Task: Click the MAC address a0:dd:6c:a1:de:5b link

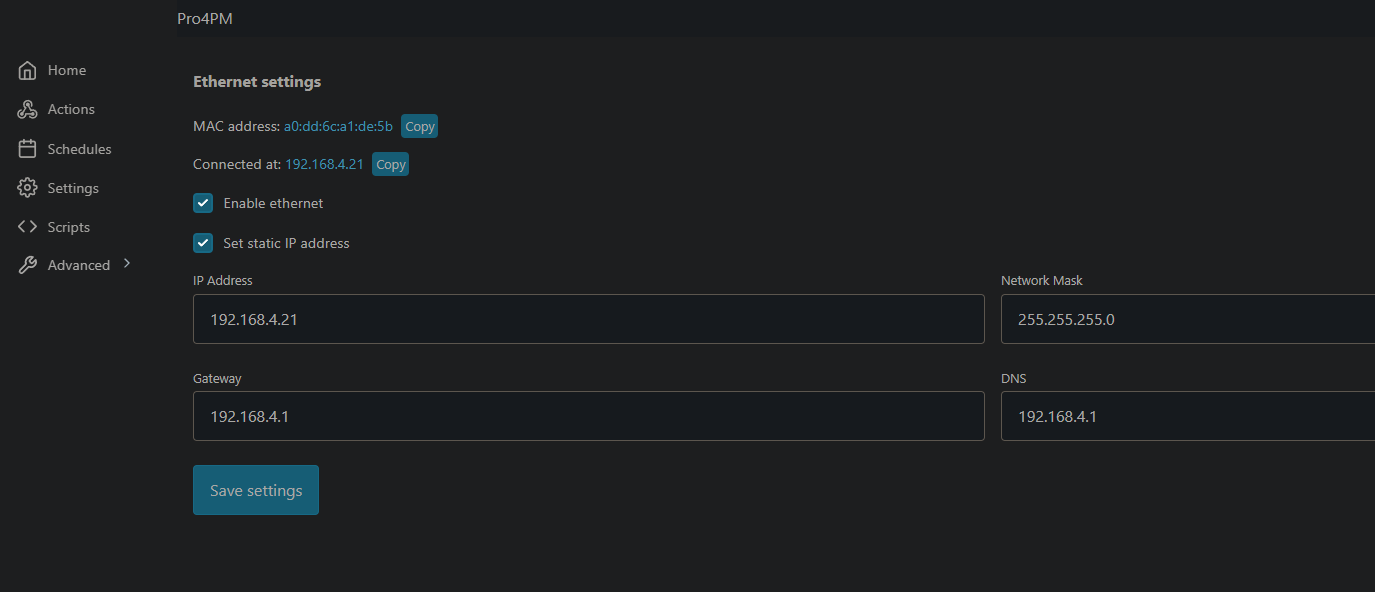Action: (338, 126)
